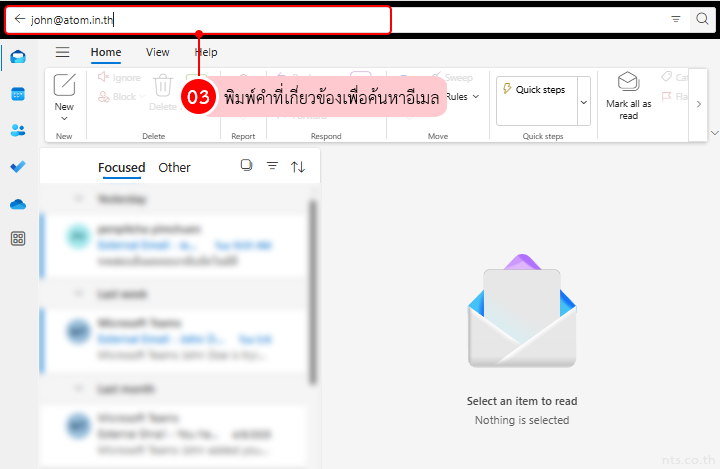Screen dimensions: 720x469
Task: Open the Quick steps box
Action: 537,101
